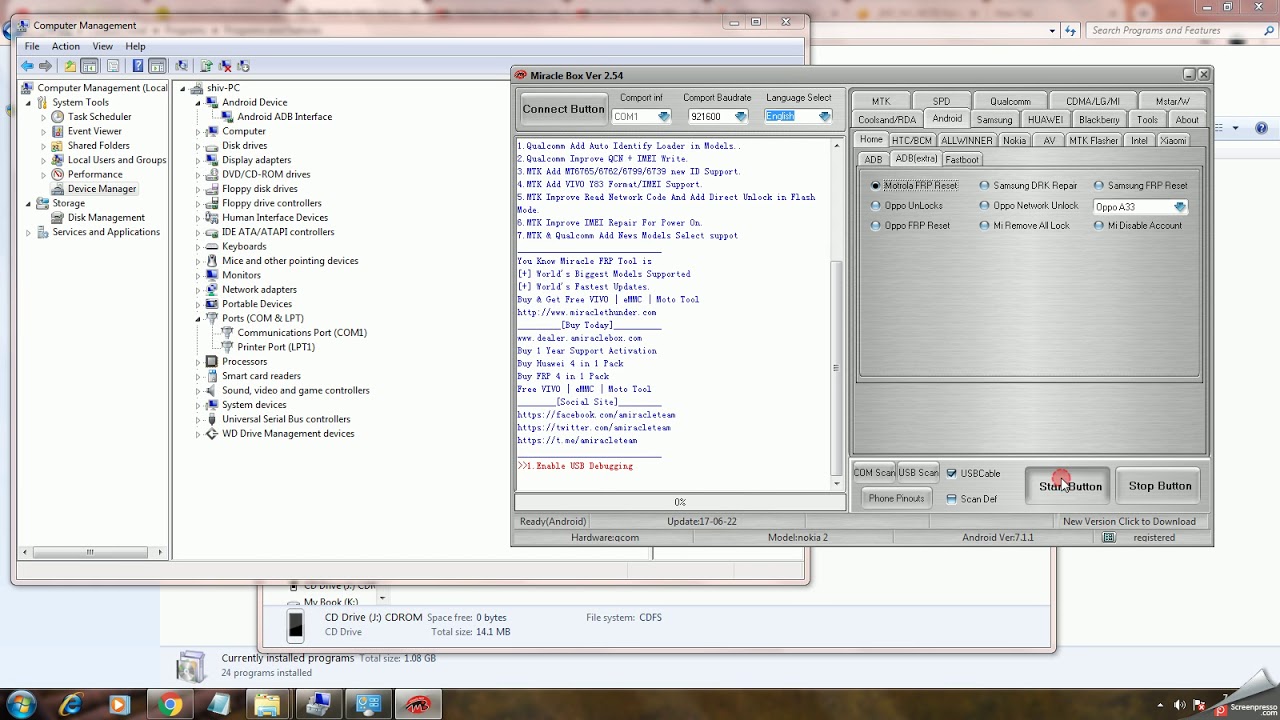
Task: Open the Action menu
Action: [66, 46]
